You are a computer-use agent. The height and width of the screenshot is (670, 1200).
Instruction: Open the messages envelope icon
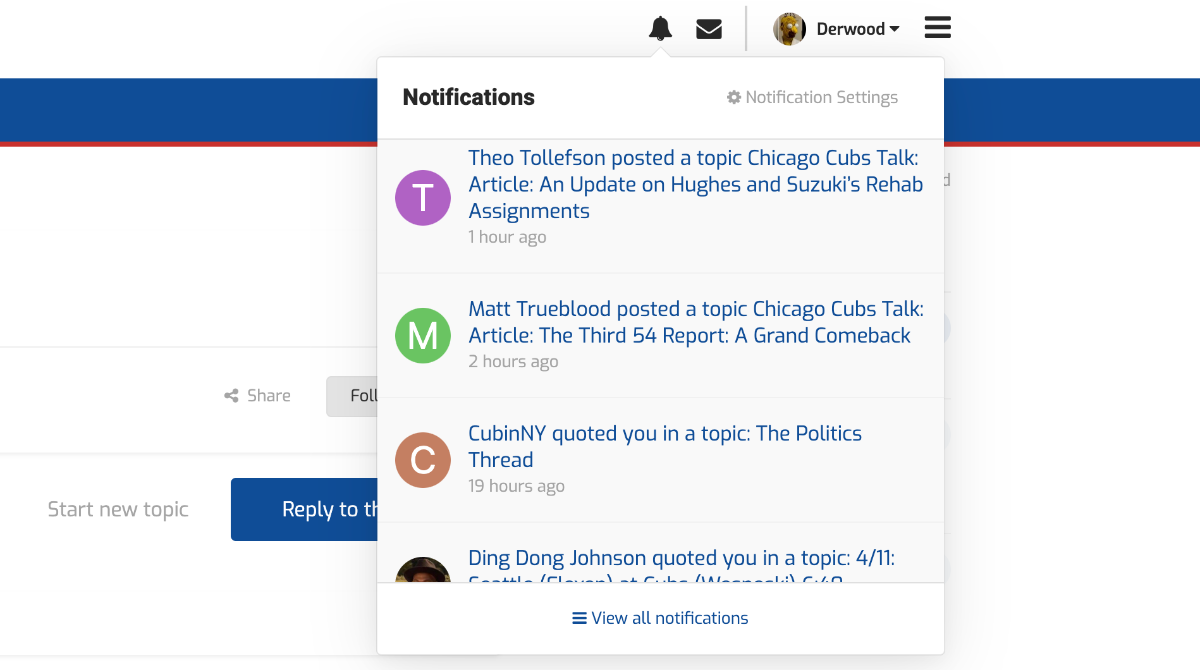[709, 29]
